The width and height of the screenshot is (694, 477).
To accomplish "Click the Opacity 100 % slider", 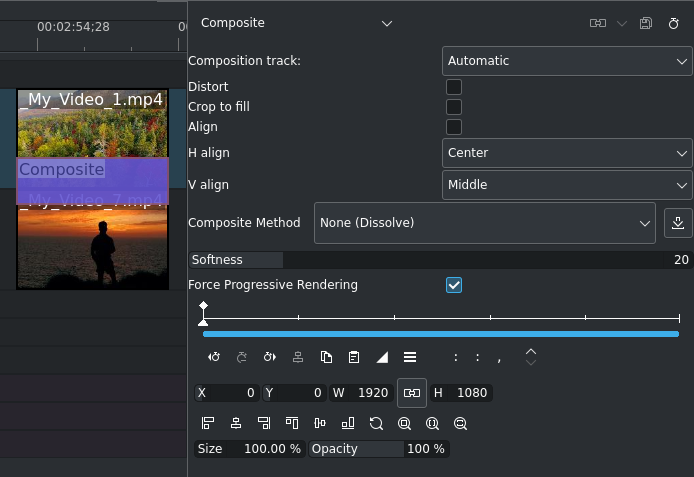I will click(379, 449).
